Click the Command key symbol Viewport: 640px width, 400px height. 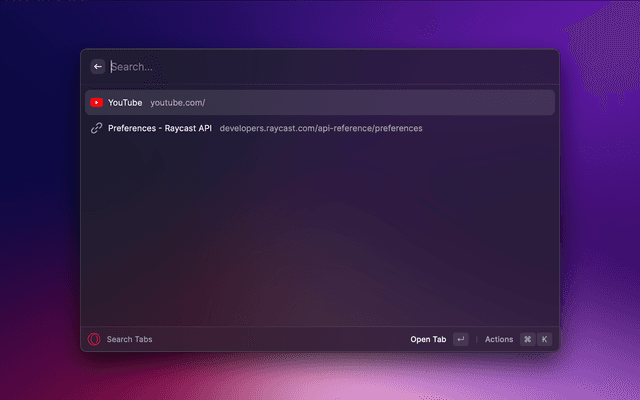coord(527,339)
